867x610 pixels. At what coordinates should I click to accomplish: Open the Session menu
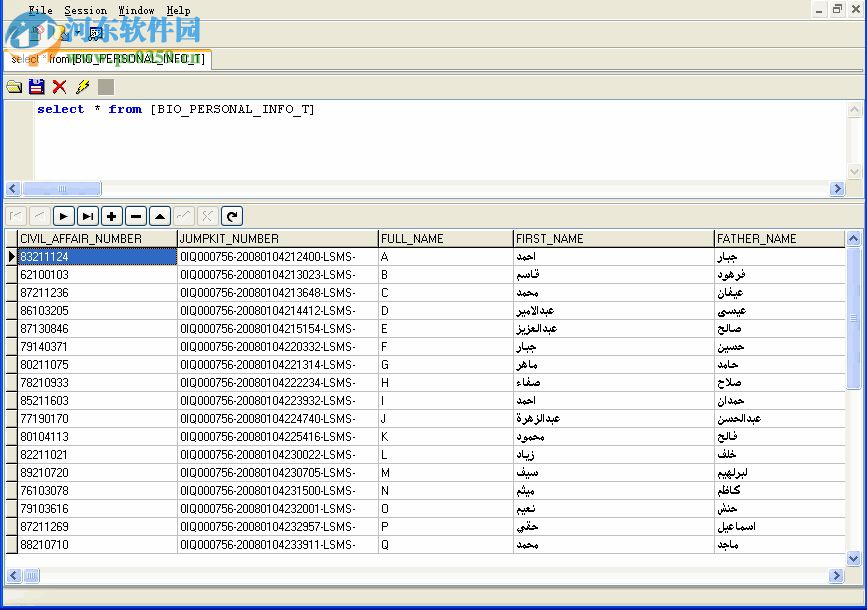tap(86, 10)
